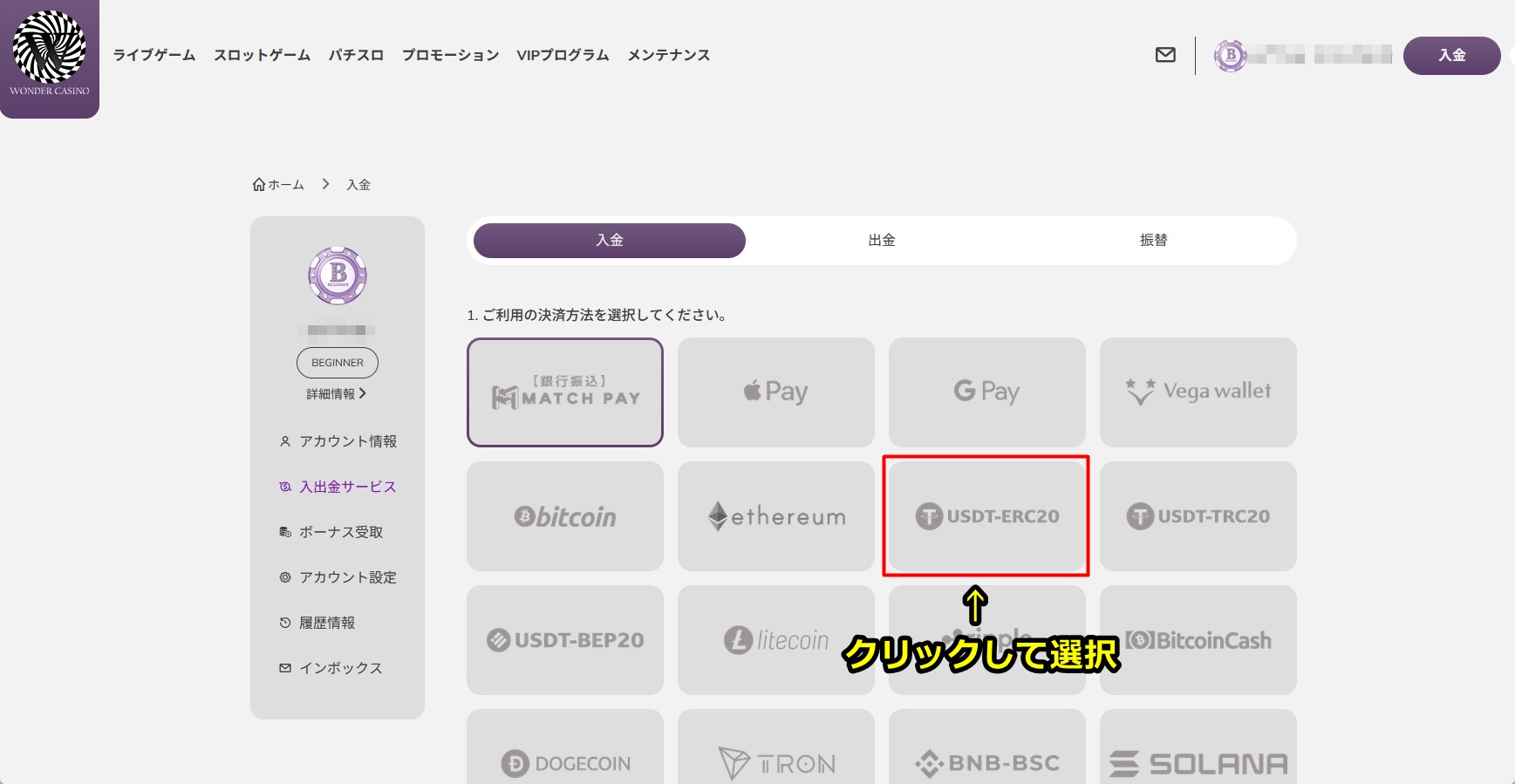
Task: Open 履歴情報 in sidebar
Action: point(317,623)
